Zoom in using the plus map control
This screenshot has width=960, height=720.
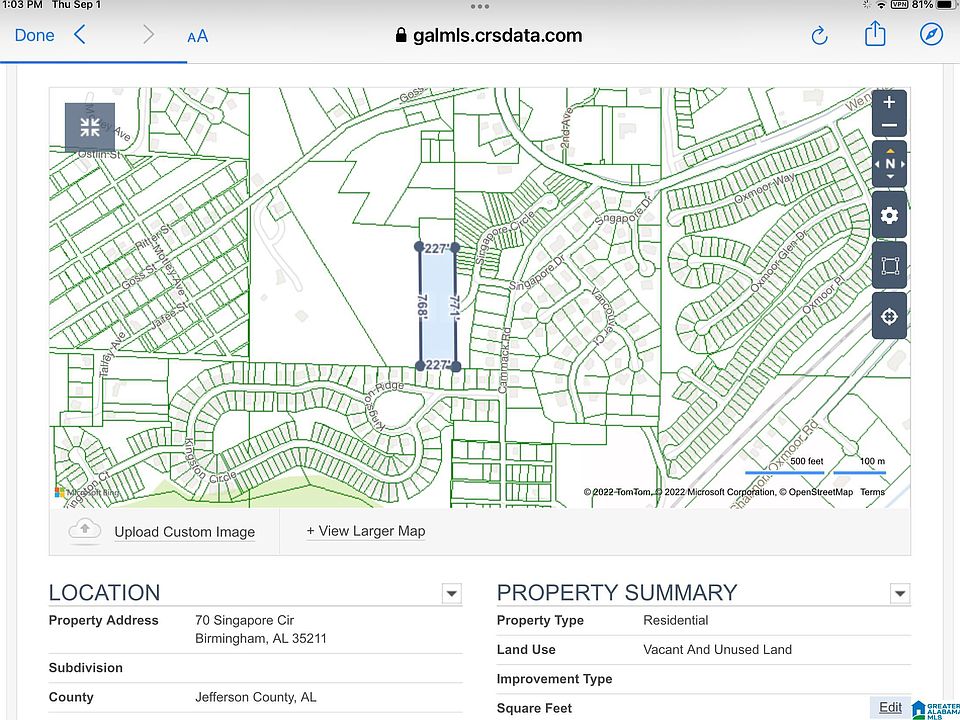click(889, 101)
